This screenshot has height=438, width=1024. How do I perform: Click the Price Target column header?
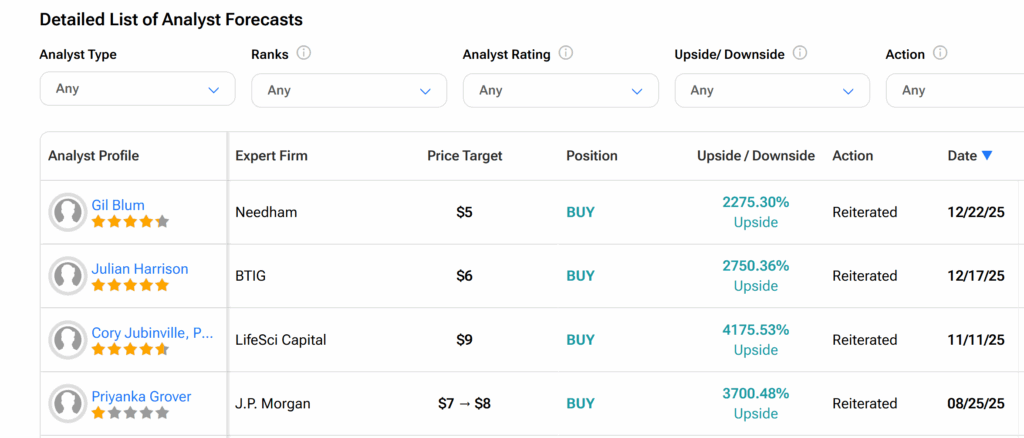click(x=464, y=156)
